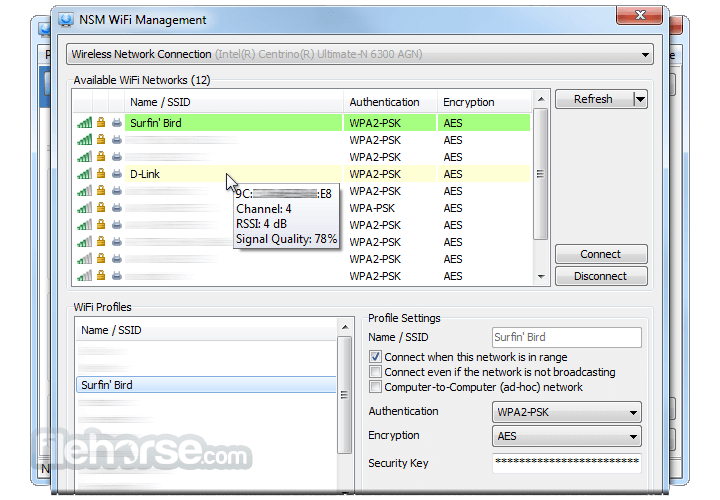Click signal strength icon in D-Link row
The image size is (720, 500).
click(84, 174)
